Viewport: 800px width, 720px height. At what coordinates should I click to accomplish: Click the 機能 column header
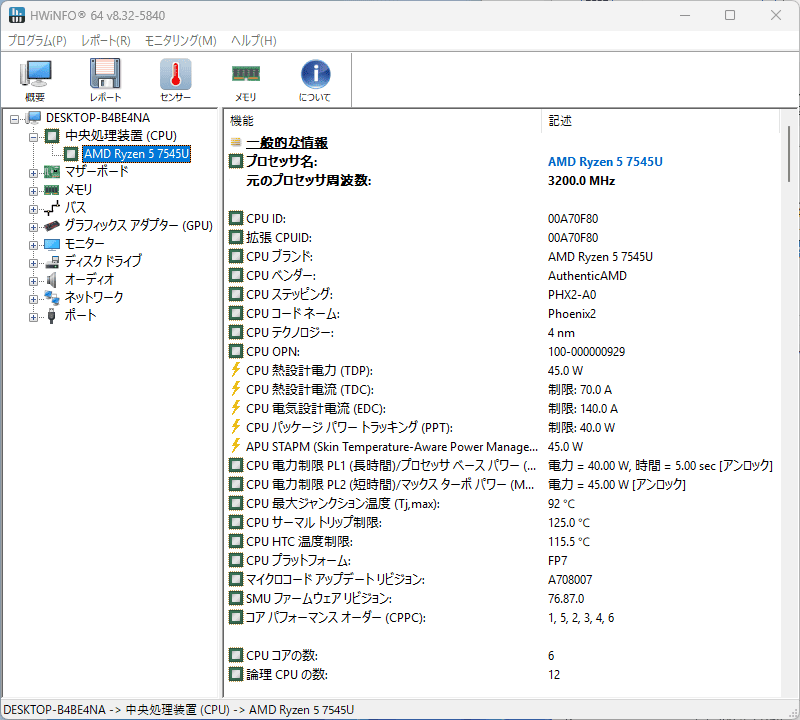[x=380, y=120]
